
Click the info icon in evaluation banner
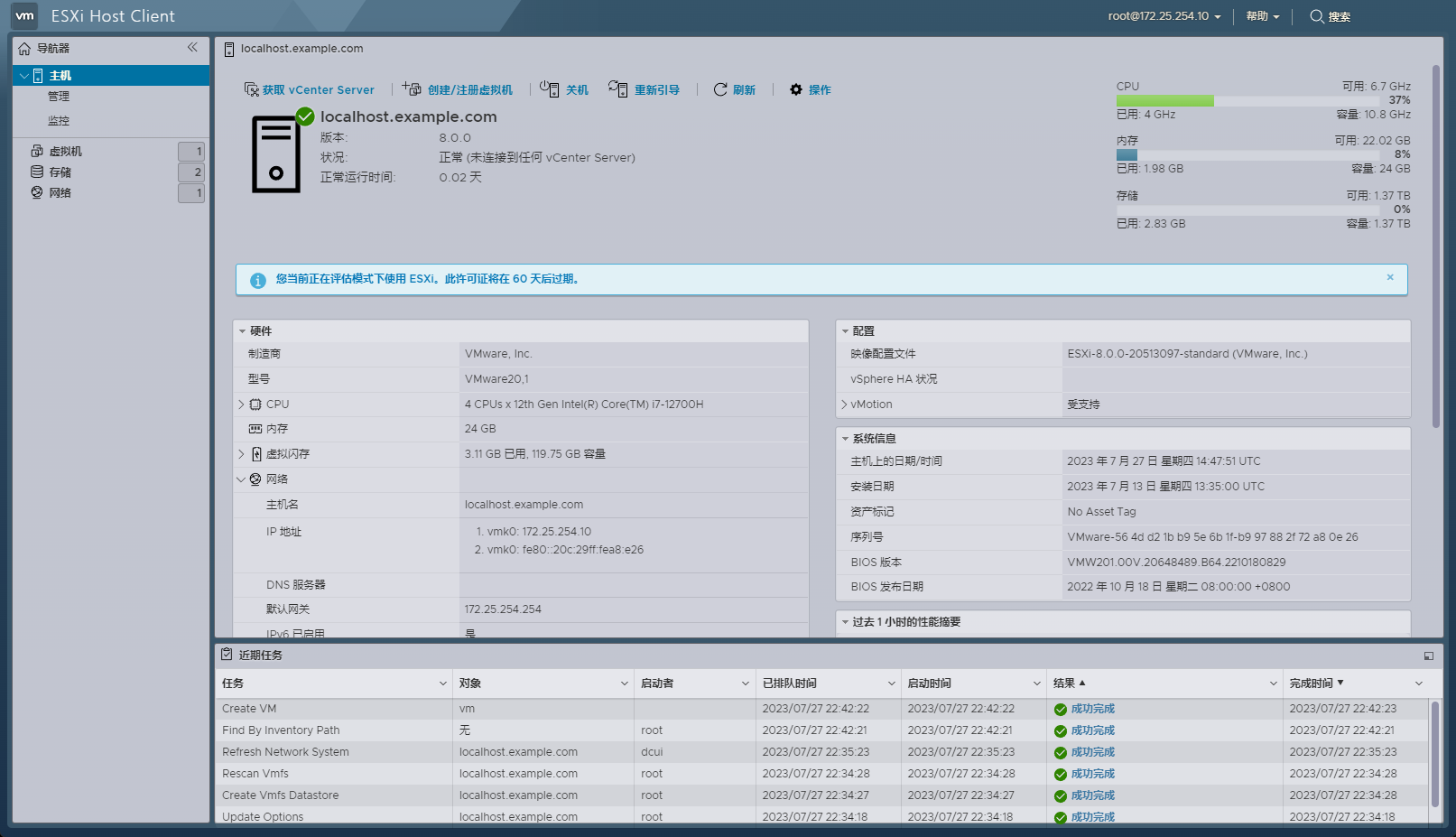[258, 280]
